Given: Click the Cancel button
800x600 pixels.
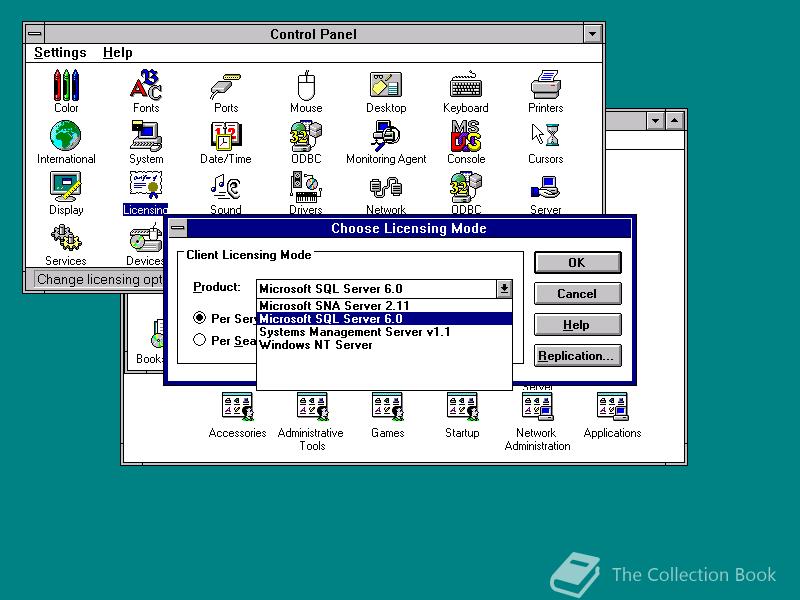Looking at the screenshot, I should (578, 293).
